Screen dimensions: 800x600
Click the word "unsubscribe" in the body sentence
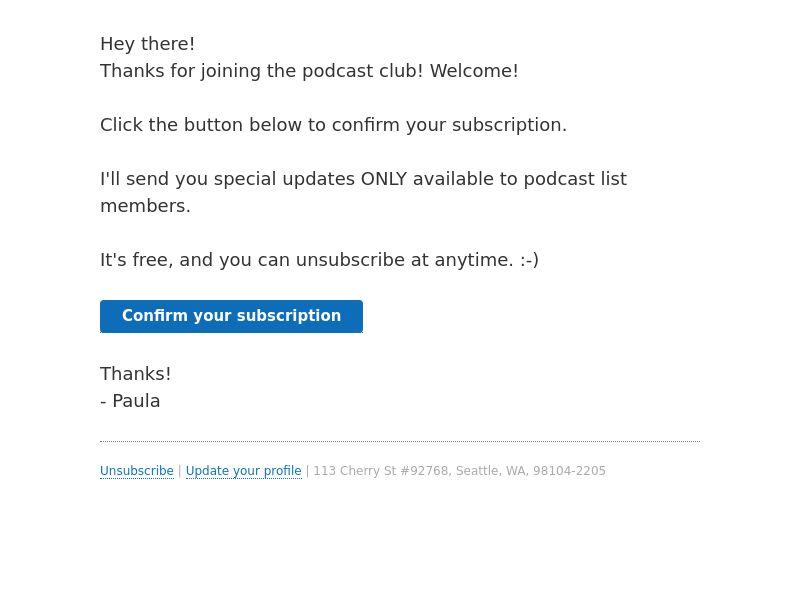tap(350, 260)
